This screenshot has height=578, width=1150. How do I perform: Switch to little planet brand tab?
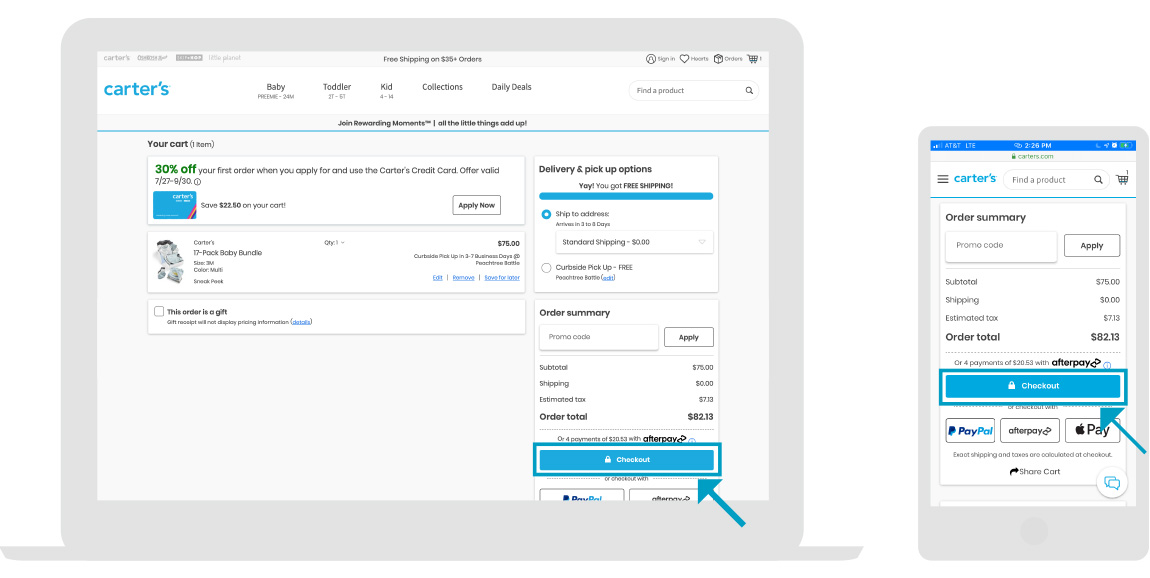(x=224, y=58)
